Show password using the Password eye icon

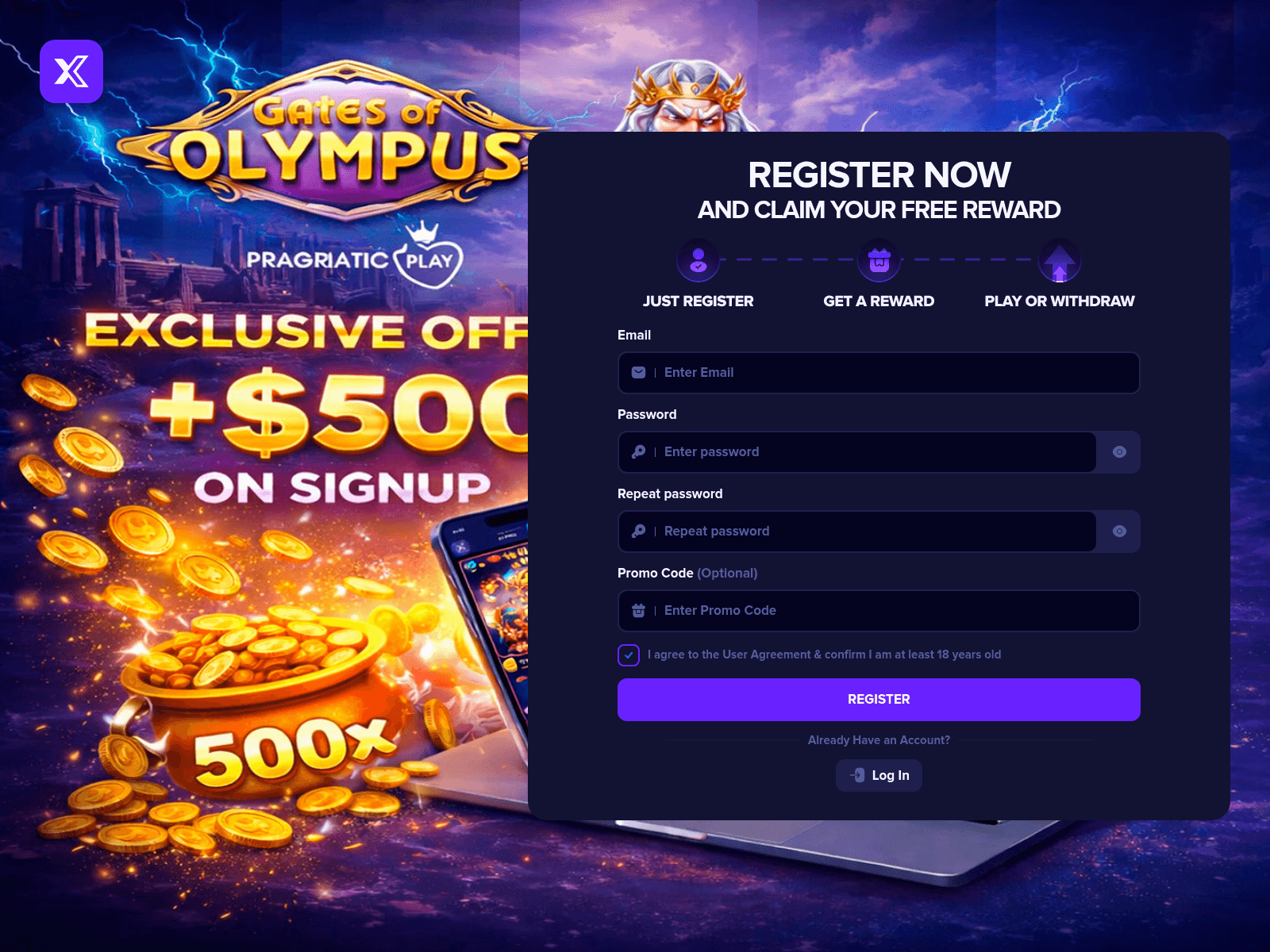coord(1119,451)
